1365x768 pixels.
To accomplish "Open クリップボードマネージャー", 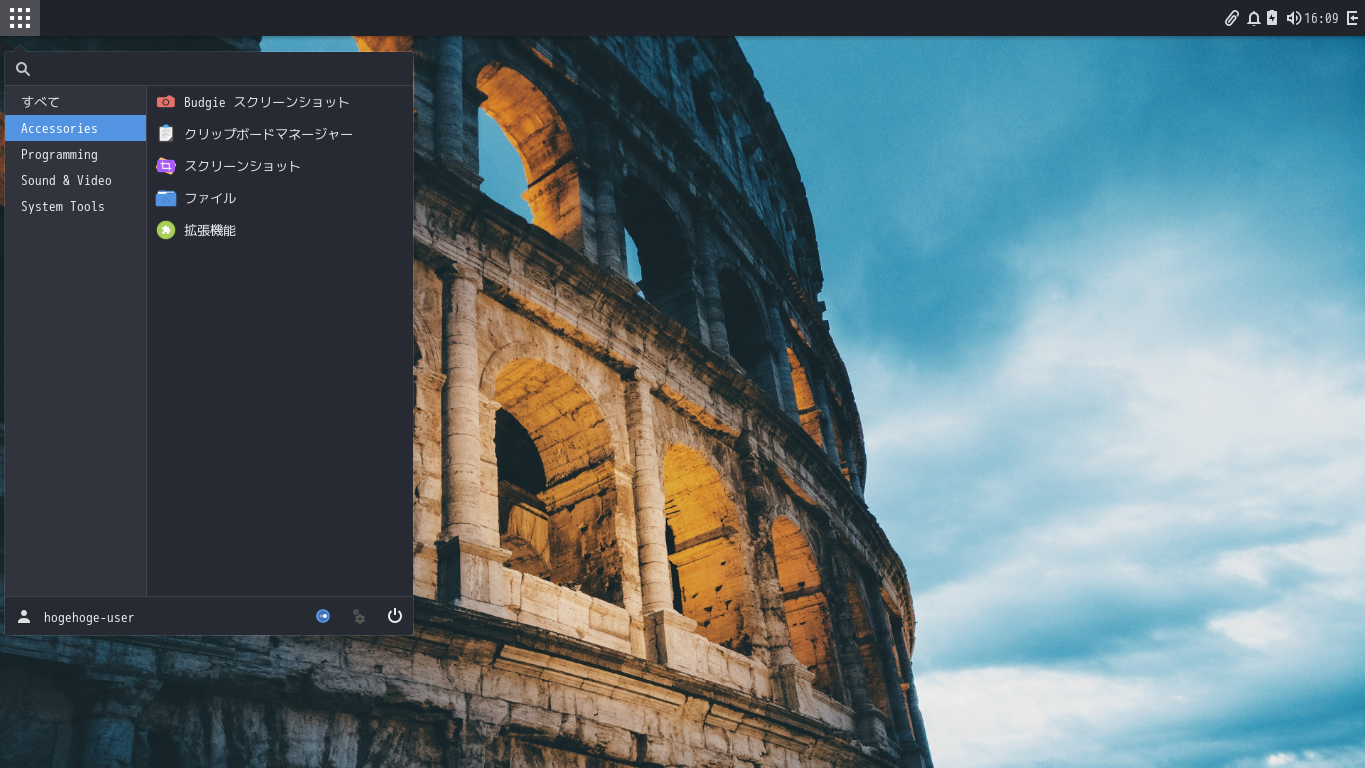I will click(280, 134).
